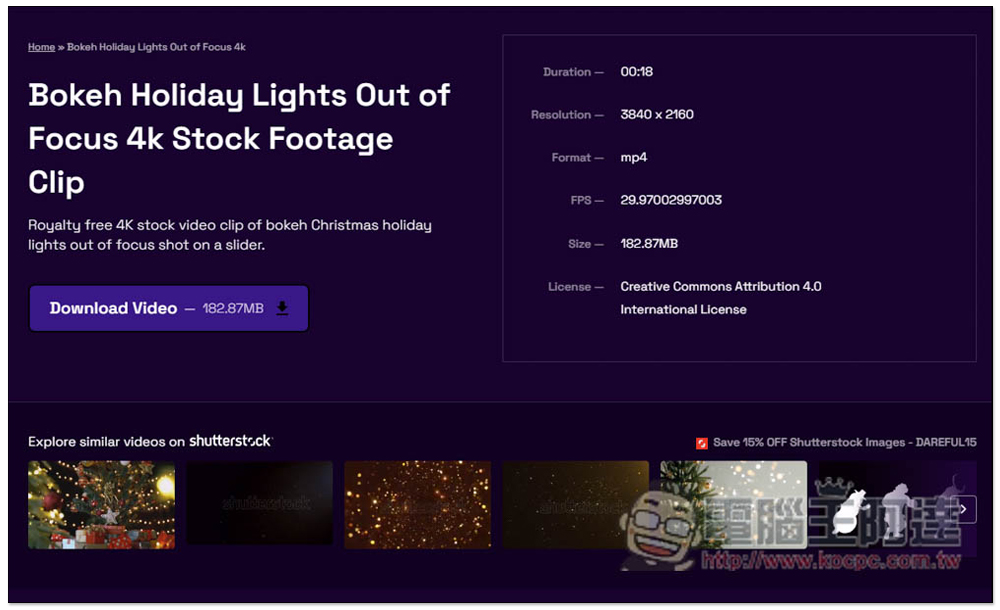Click the 3840 x 2160 resolution value

coord(656,115)
